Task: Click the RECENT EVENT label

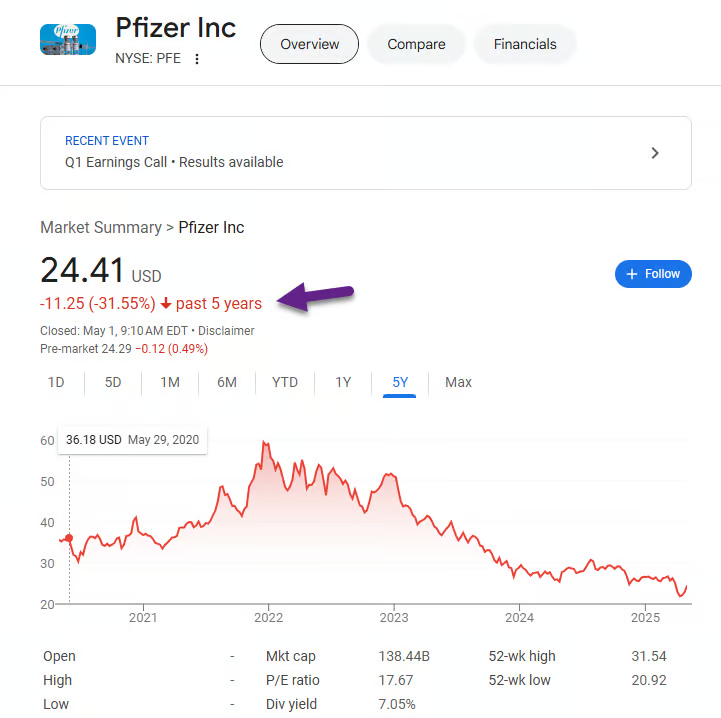Action: (107, 141)
